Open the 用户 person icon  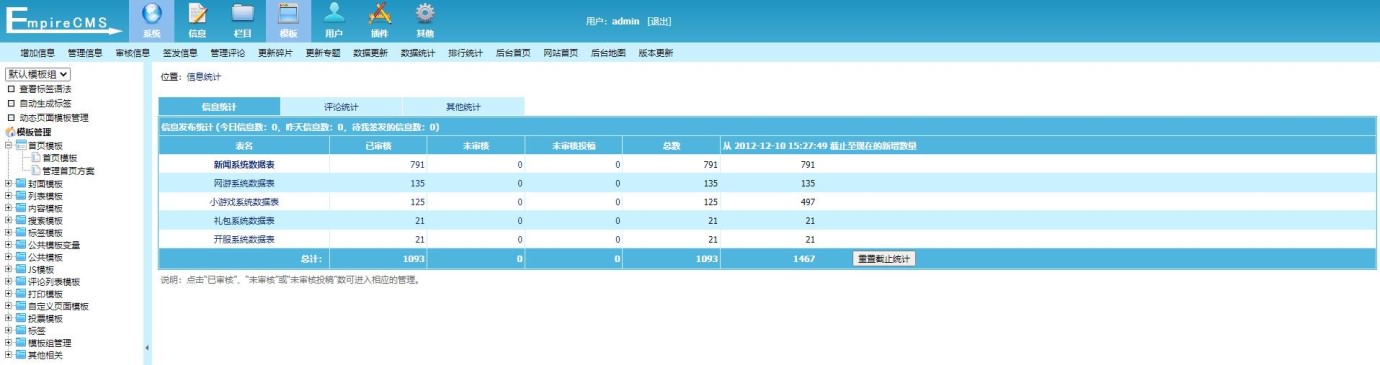334,14
